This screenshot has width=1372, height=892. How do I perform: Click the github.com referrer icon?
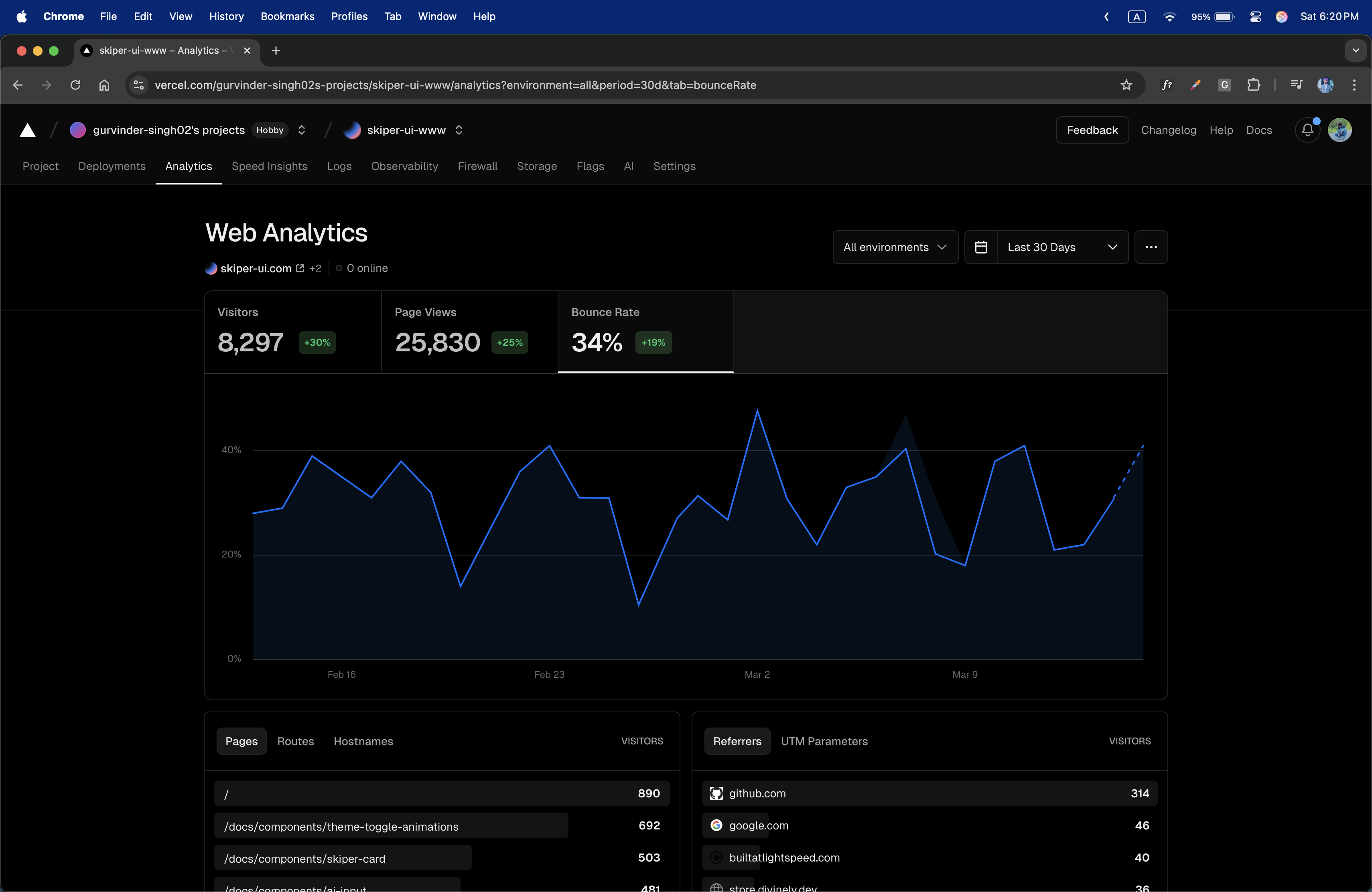pyautogui.click(x=716, y=793)
